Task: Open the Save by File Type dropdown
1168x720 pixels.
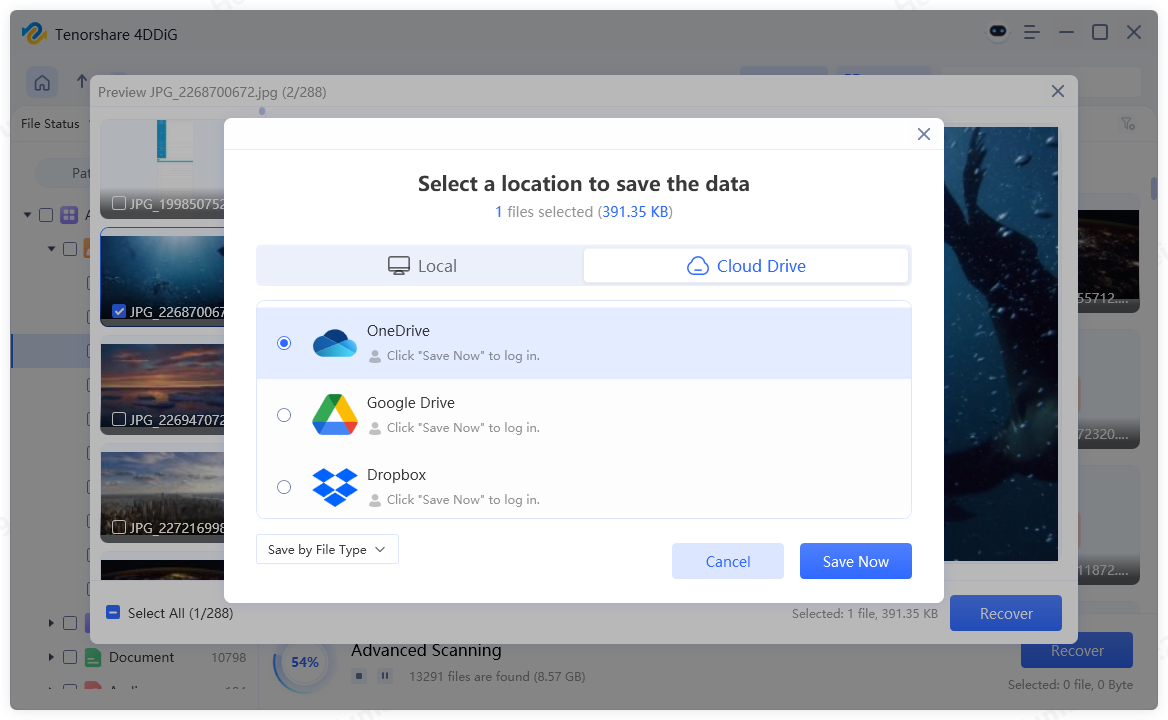Action: tap(327, 549)
